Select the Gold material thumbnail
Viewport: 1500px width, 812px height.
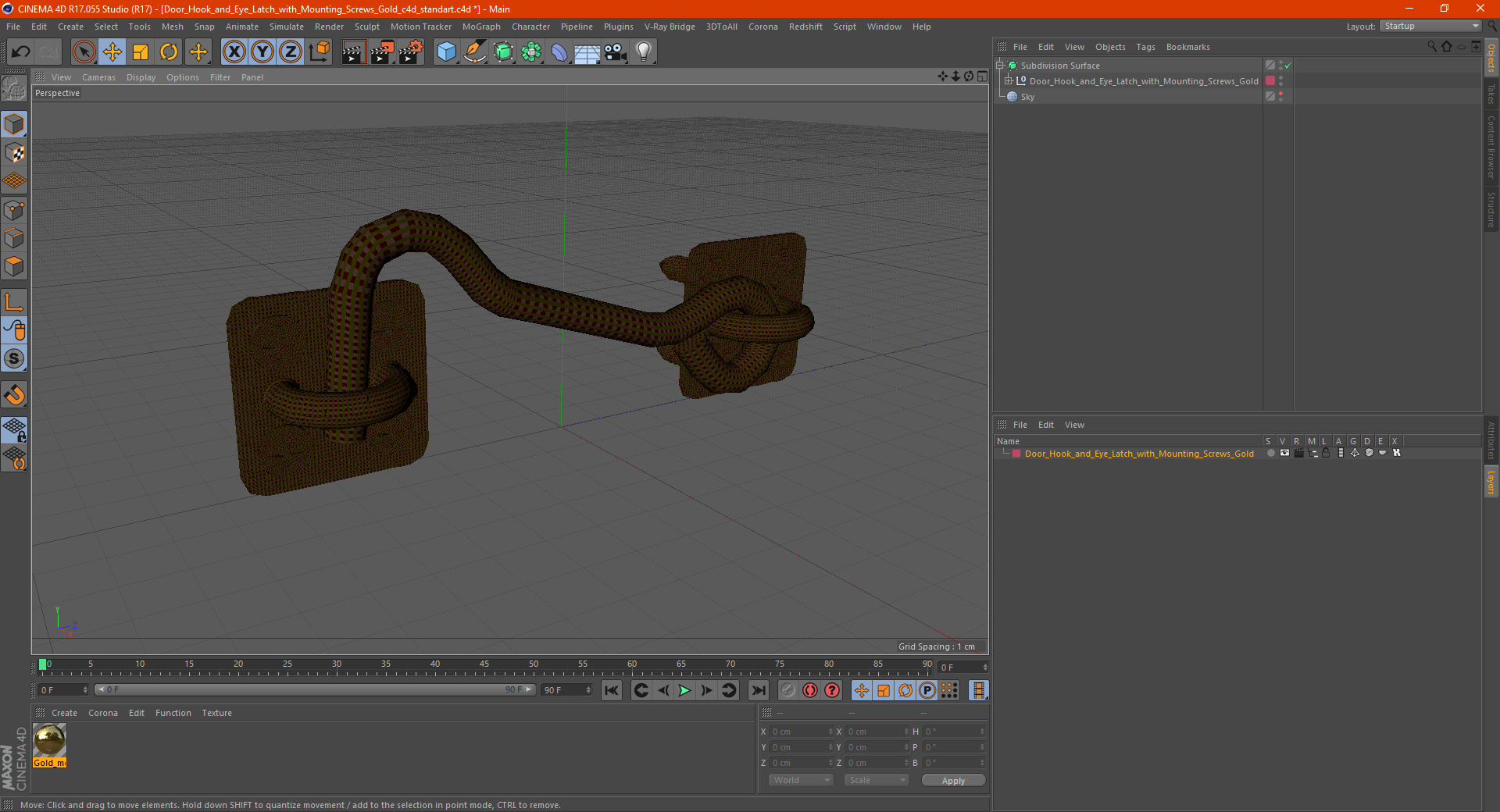49,741
